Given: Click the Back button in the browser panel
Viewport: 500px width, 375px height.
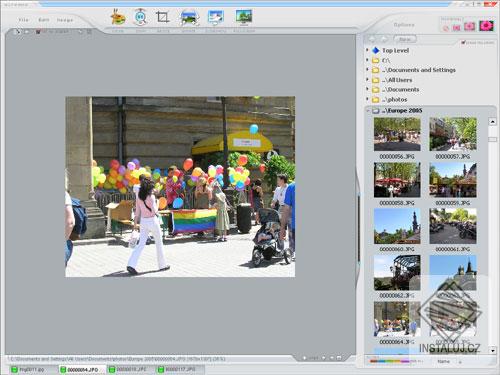Looking at the screenshot, I should (405, 39).
